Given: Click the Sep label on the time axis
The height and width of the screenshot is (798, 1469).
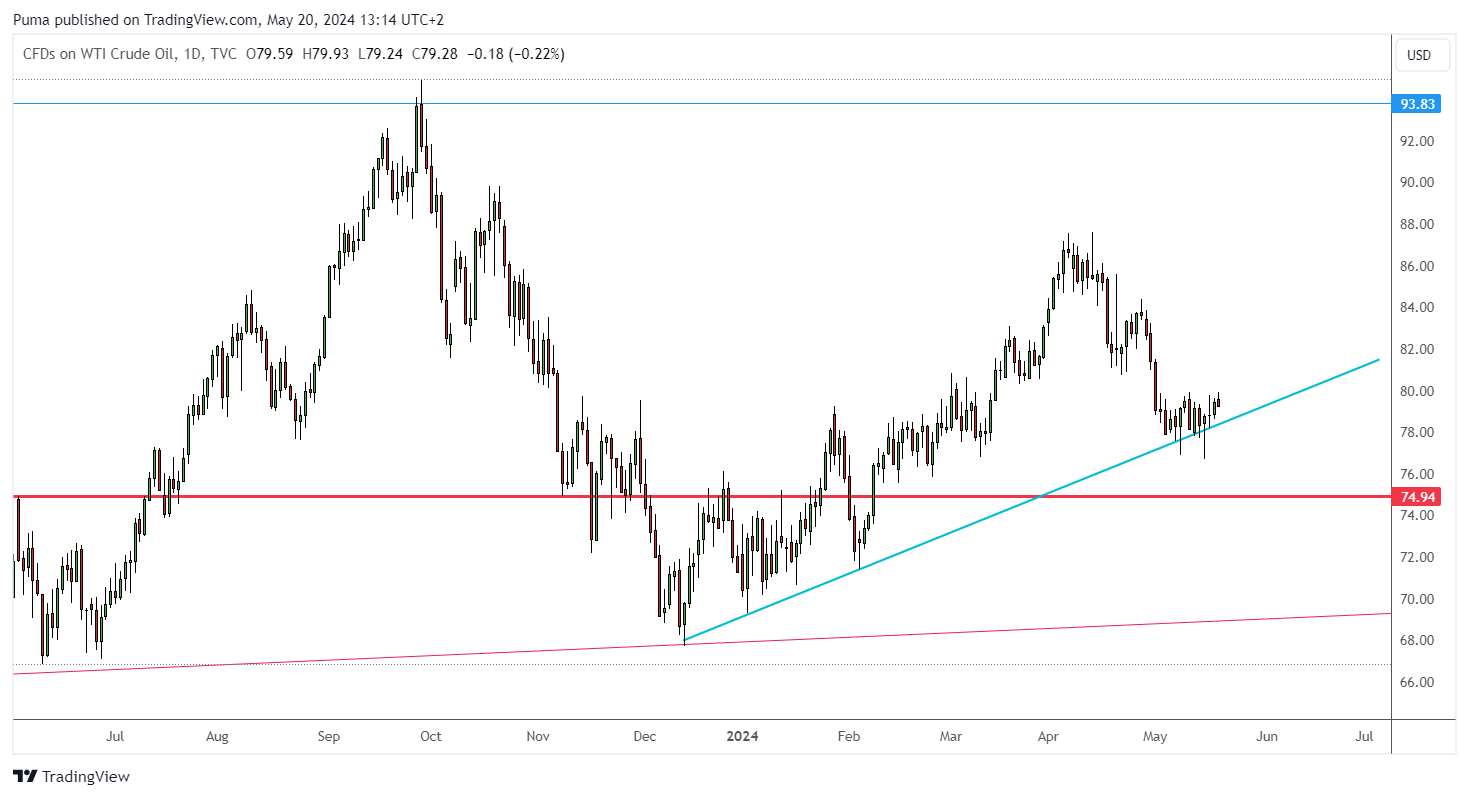Looking at the screenshot, I should pos(329,737).
